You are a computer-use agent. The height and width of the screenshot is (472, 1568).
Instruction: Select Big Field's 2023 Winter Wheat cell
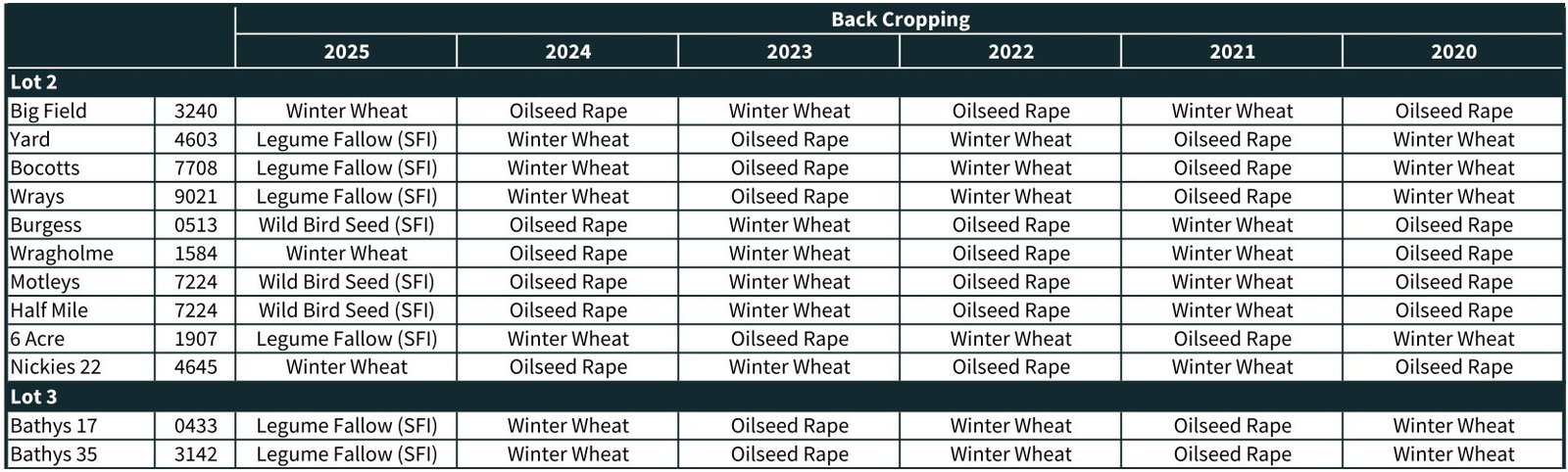[789, 111]
